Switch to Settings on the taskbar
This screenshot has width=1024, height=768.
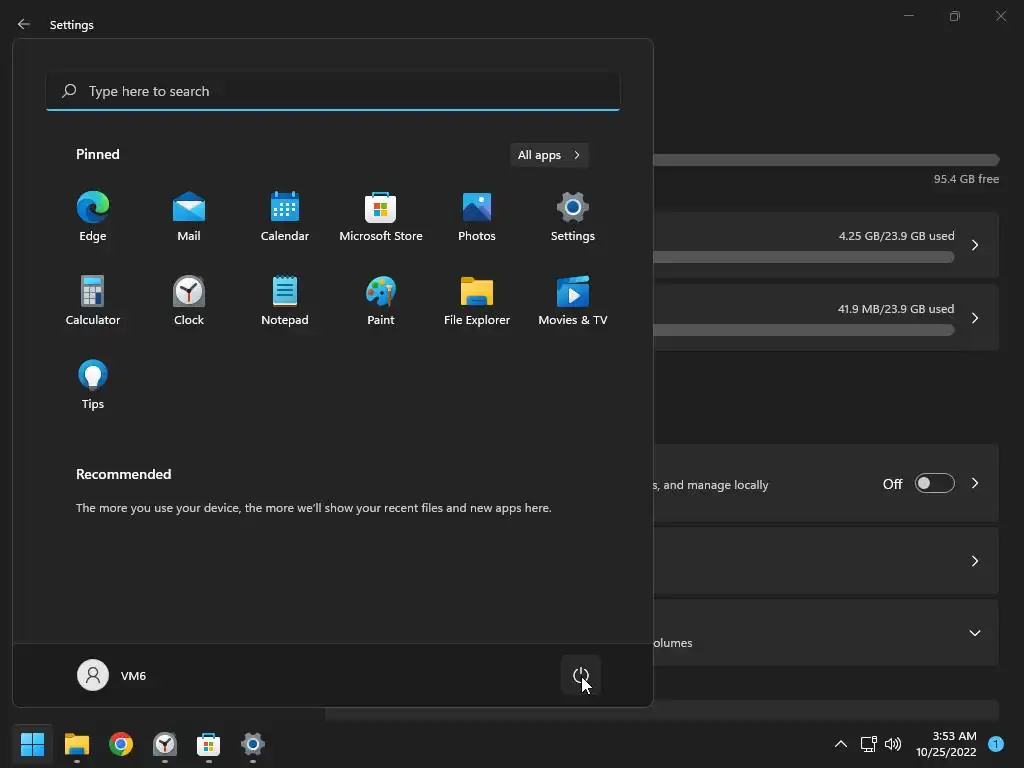point(253,744)
